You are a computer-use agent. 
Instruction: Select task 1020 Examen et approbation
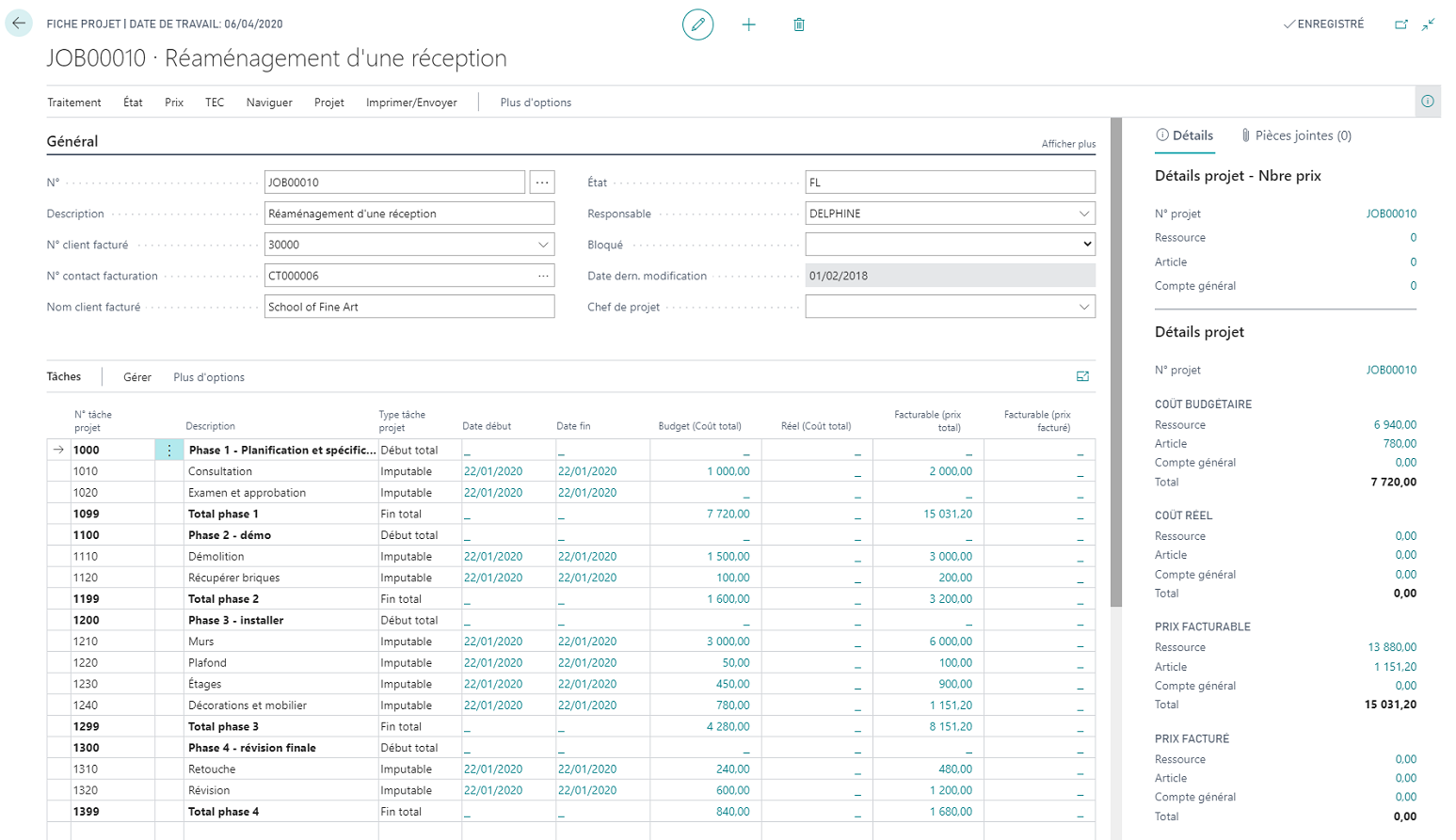[x=571, y=493]
